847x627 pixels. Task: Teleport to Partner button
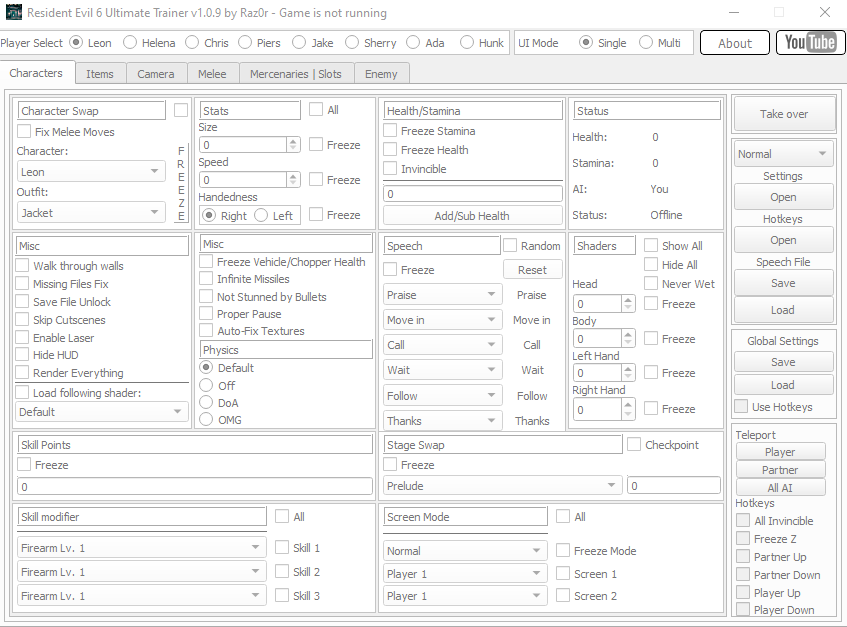pyautogui.click(x=780, y=470)
